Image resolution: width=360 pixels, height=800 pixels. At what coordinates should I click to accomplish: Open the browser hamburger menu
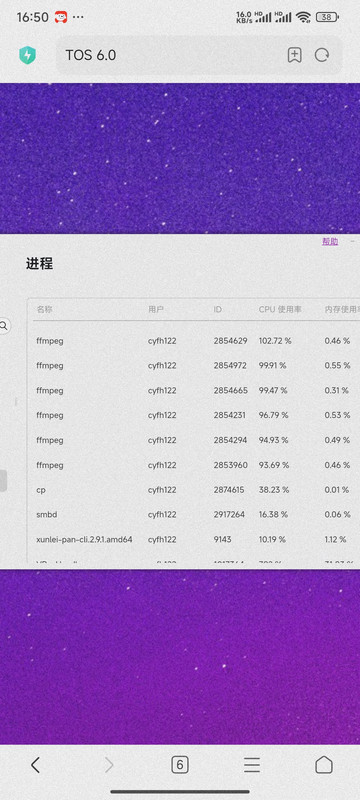pos(251,765)
